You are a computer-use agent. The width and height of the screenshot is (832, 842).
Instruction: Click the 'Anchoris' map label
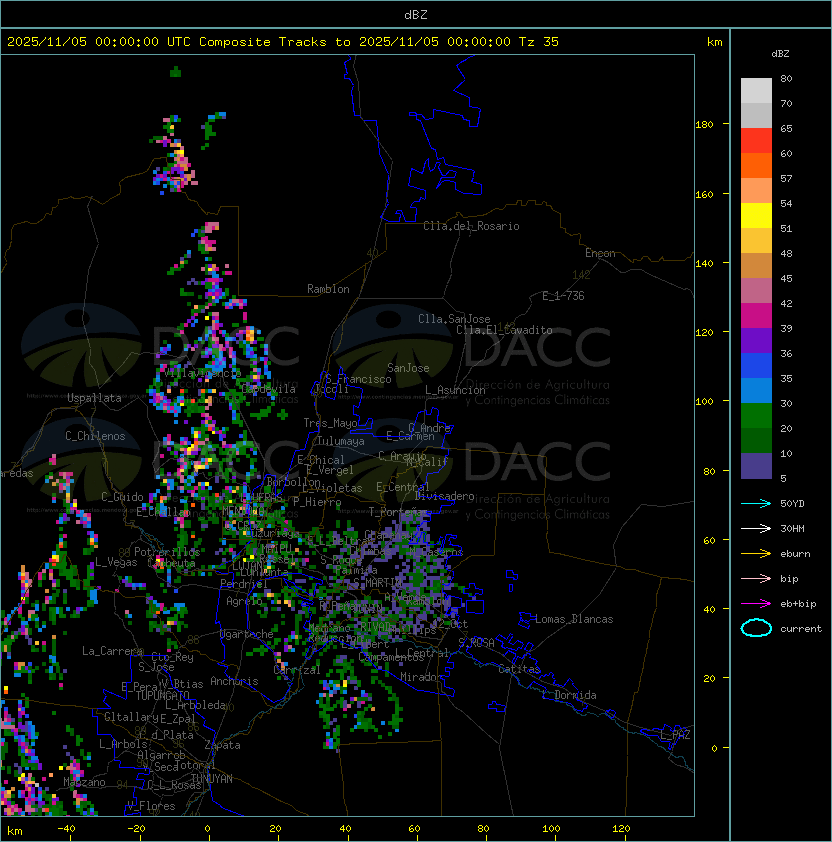click(234, 681)
